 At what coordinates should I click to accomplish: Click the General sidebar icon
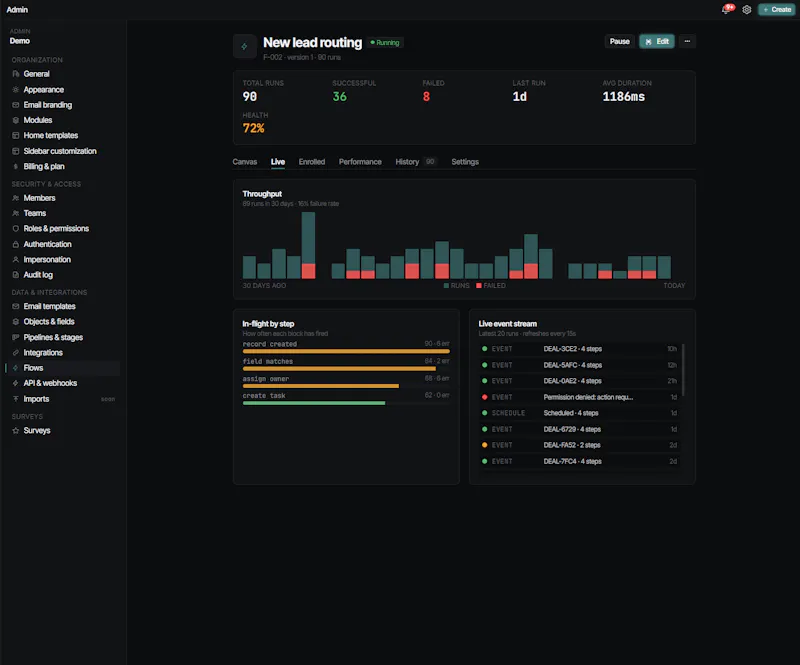[16, 74]
